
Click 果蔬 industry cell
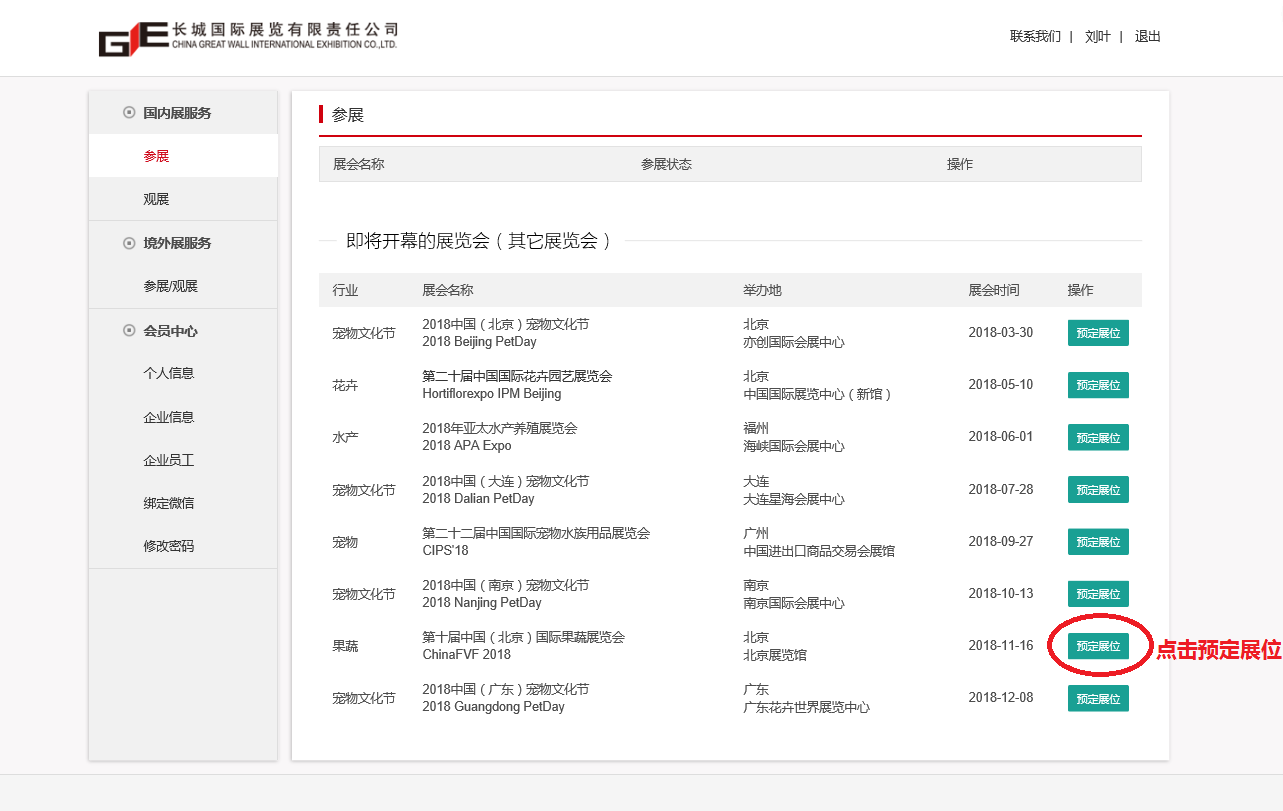pyautogui.click(x=345, y=646)
